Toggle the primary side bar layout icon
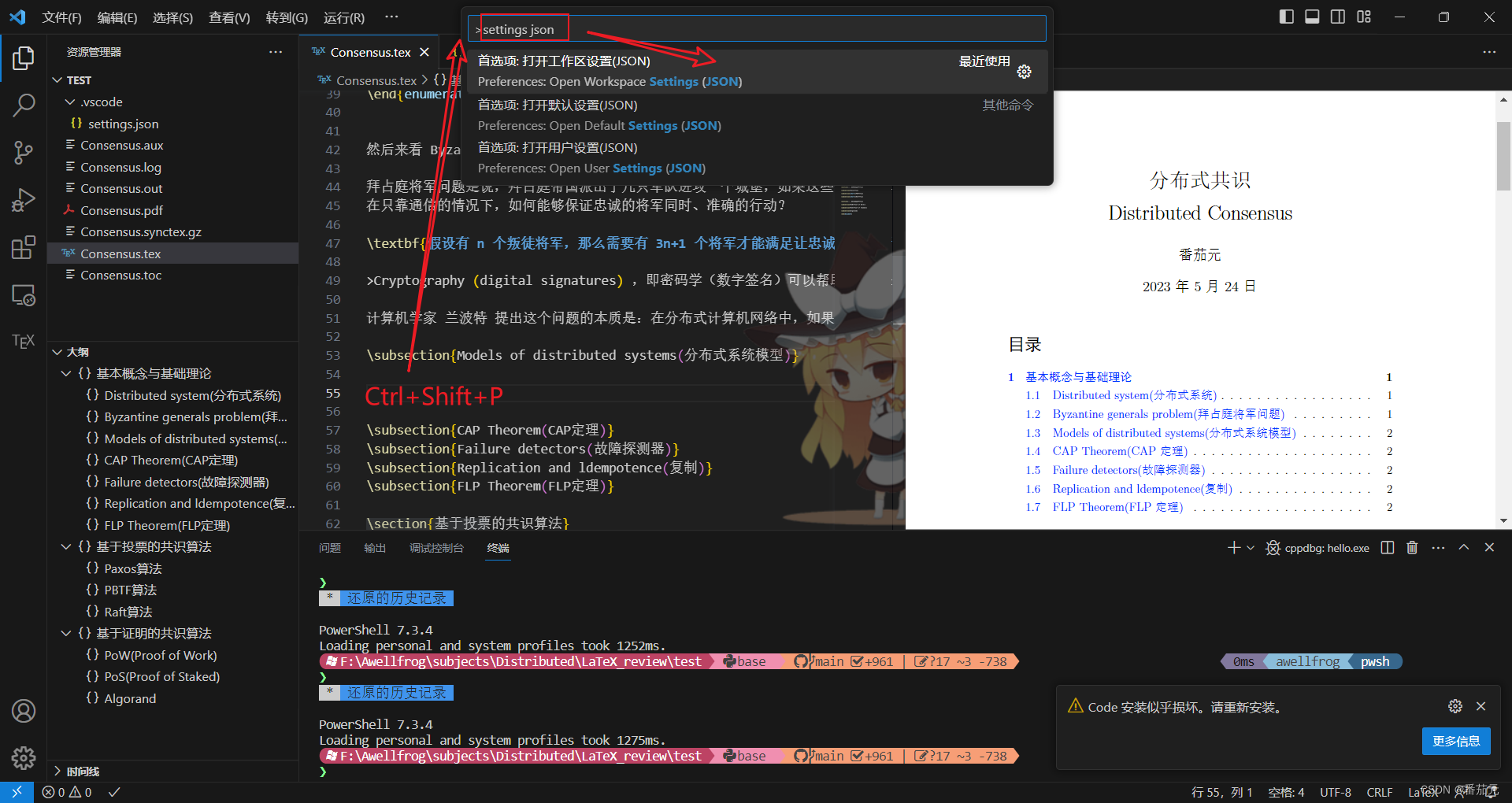Image resolution: width=1512 pixels, height=803 pixels. click(1286, 17)
